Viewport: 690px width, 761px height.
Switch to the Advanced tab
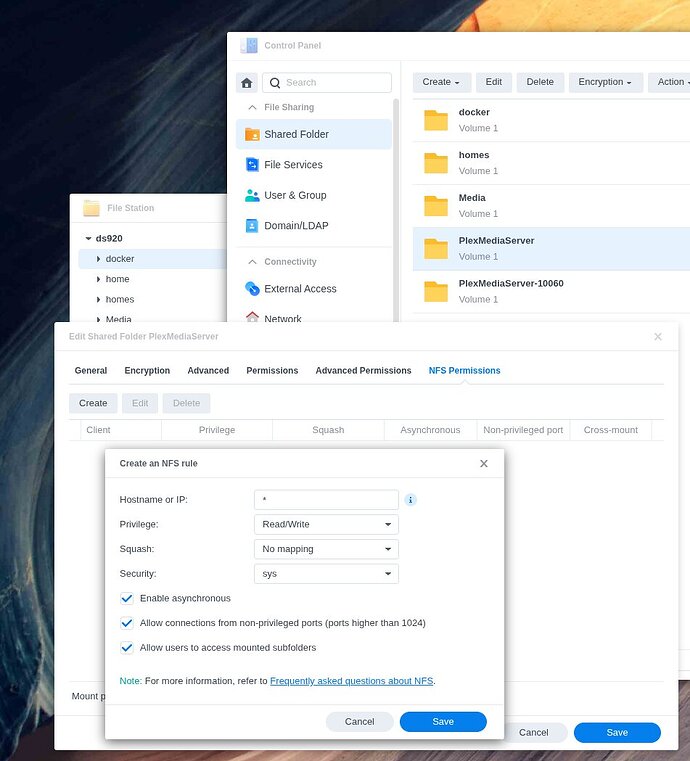click(x=208, y=371)
